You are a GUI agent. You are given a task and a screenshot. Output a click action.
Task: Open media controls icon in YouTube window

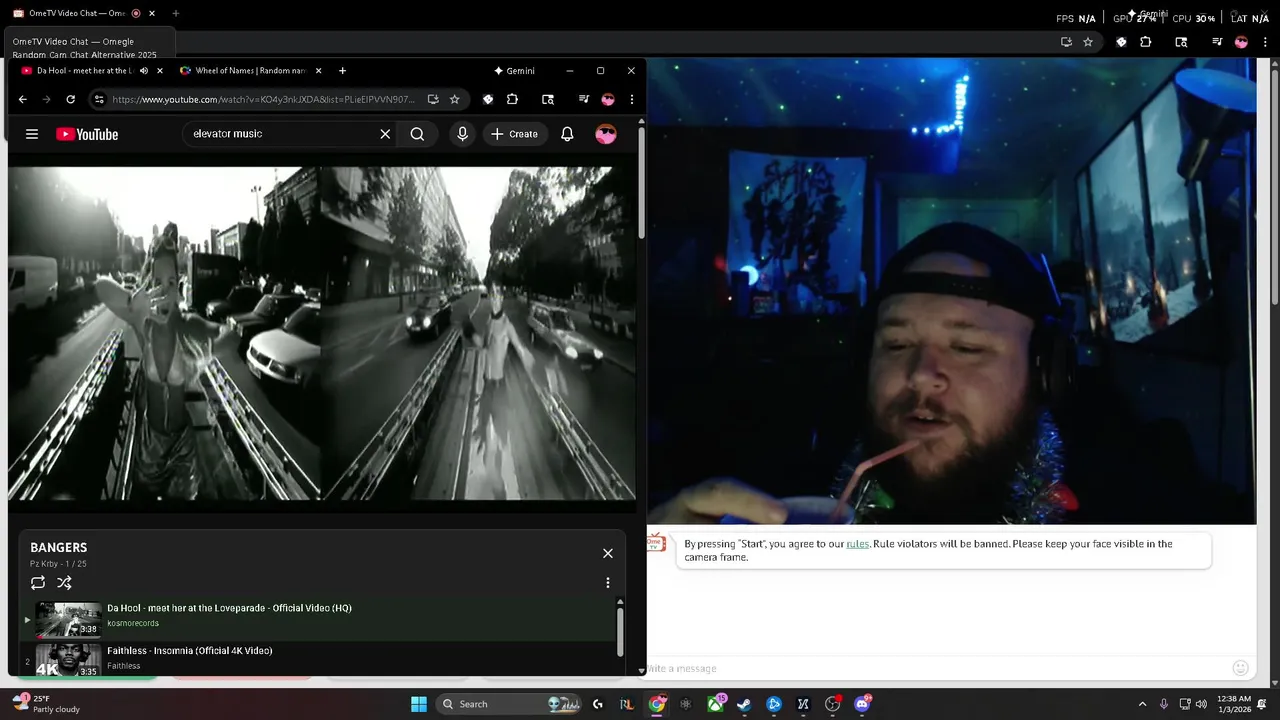point(583,99)
